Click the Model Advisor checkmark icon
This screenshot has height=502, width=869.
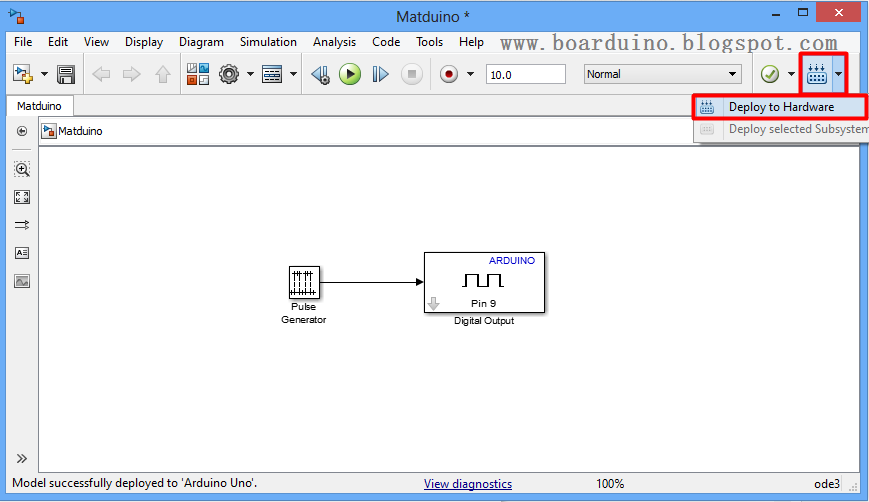click(x=770, y=74)
